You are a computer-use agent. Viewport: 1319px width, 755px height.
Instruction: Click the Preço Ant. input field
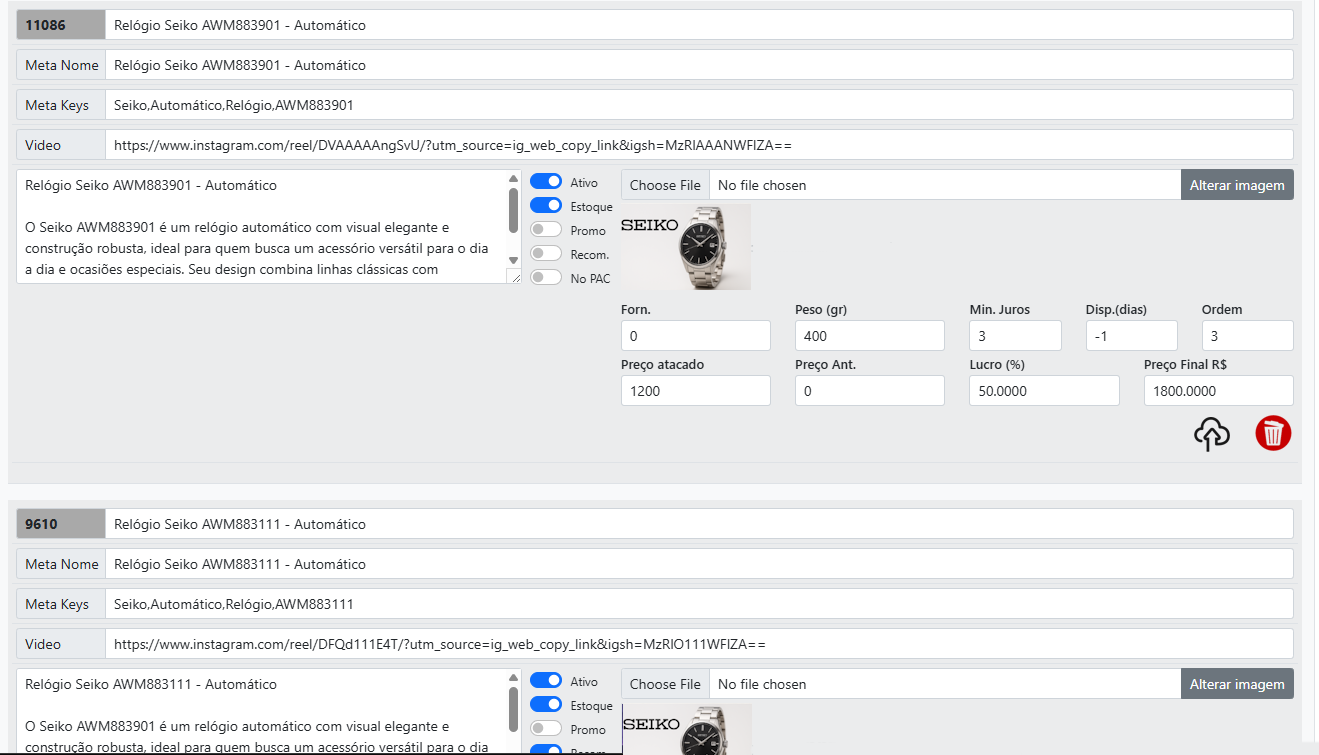click(x=870, y=391)
